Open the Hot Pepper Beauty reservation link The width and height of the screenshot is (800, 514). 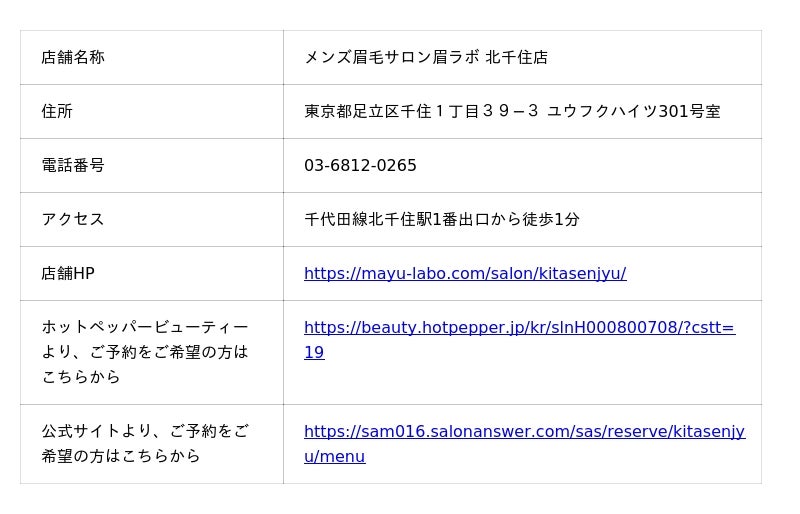click(x=519, y=327)
